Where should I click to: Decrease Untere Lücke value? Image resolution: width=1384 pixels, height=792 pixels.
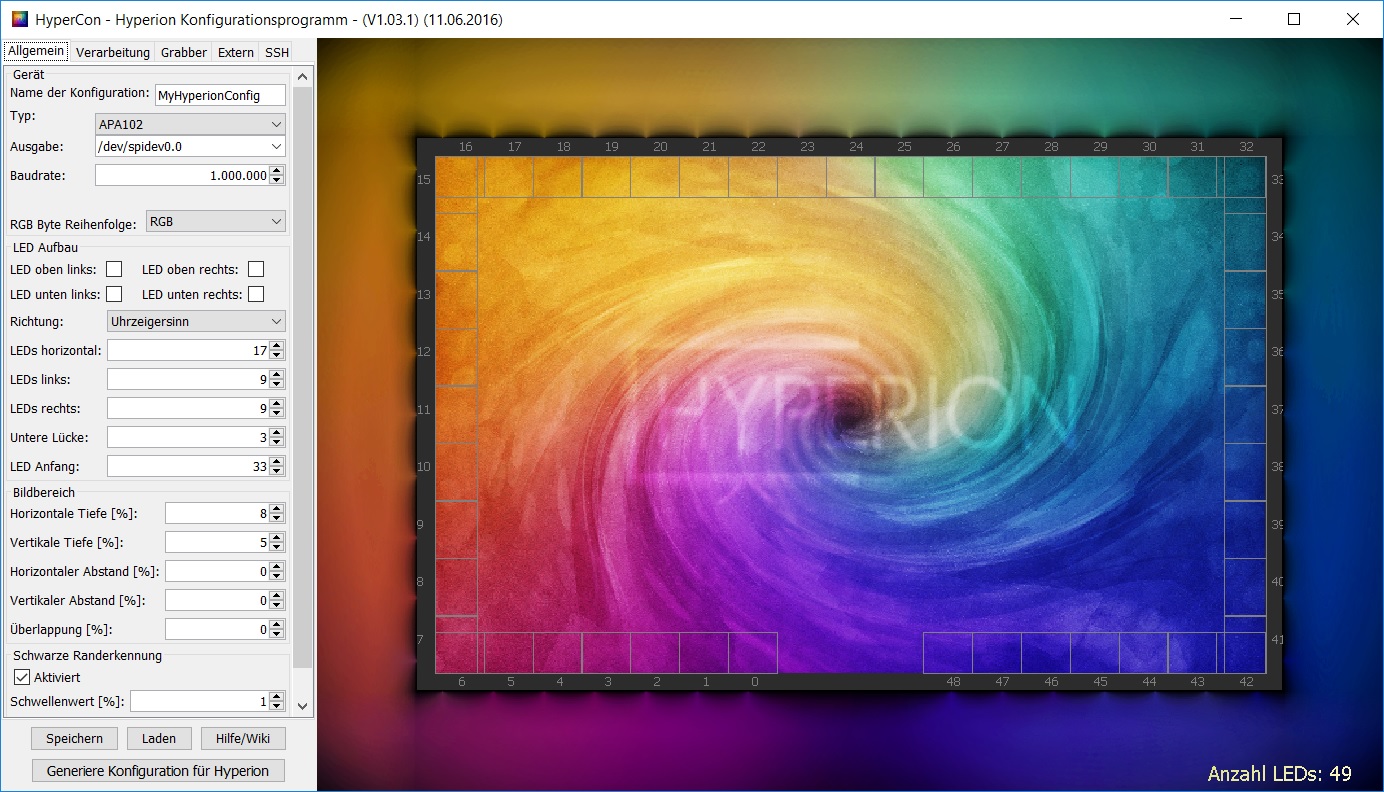pos(277,442)
